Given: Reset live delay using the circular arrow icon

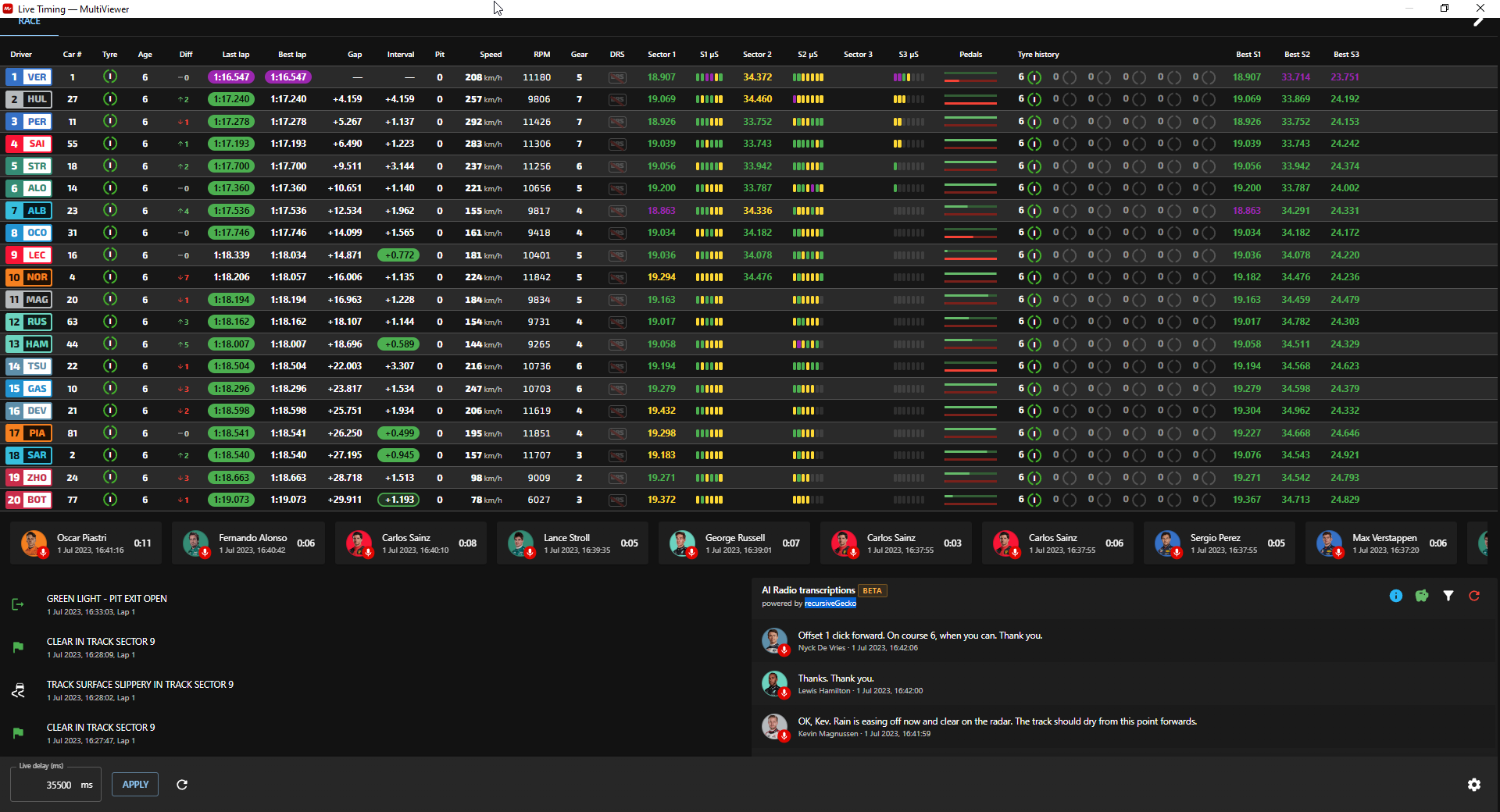Looking at the screenshot, I should [182, 785].
